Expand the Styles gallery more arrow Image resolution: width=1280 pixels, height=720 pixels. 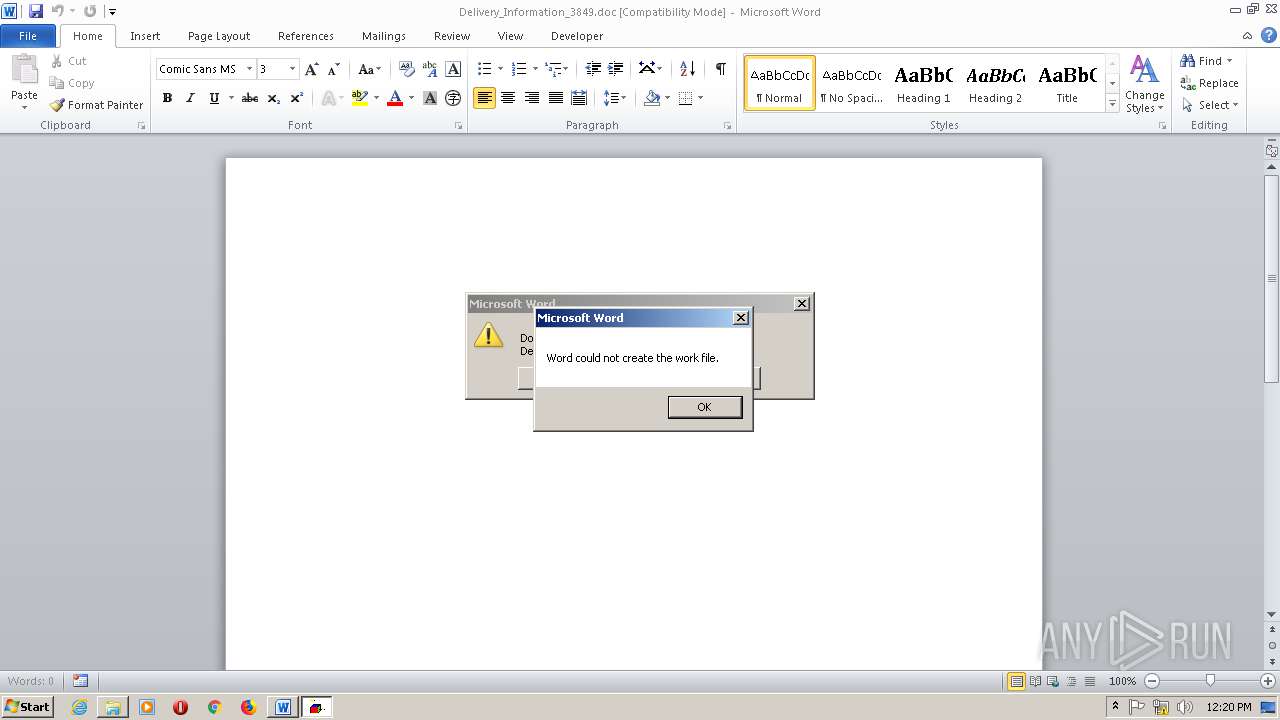click(x=1112, y=103)
